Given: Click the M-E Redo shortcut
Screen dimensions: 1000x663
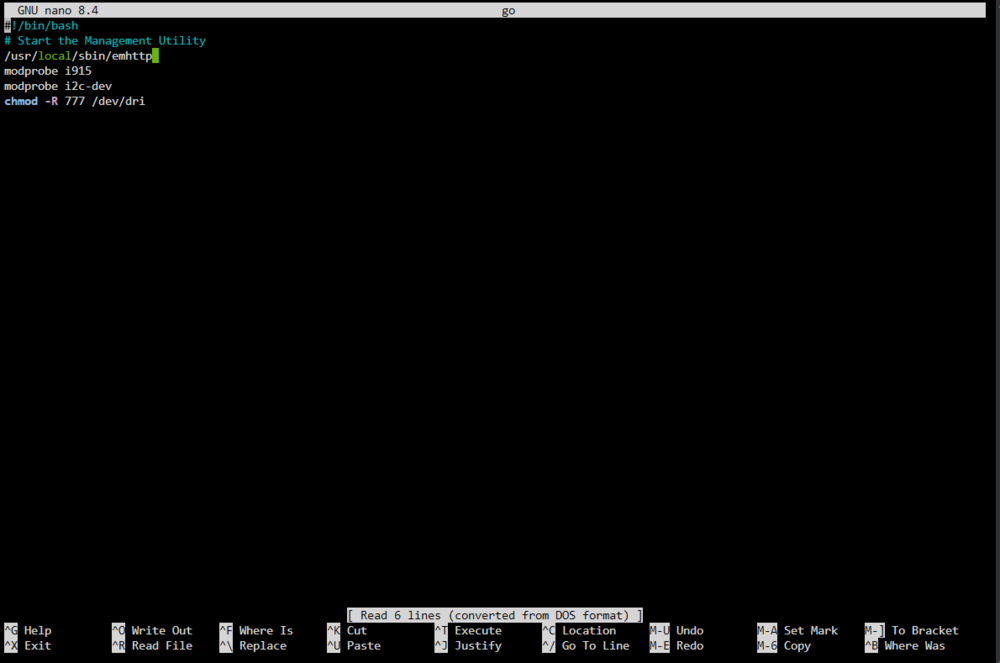Looking at the screenshot, I should coord(677,646).
